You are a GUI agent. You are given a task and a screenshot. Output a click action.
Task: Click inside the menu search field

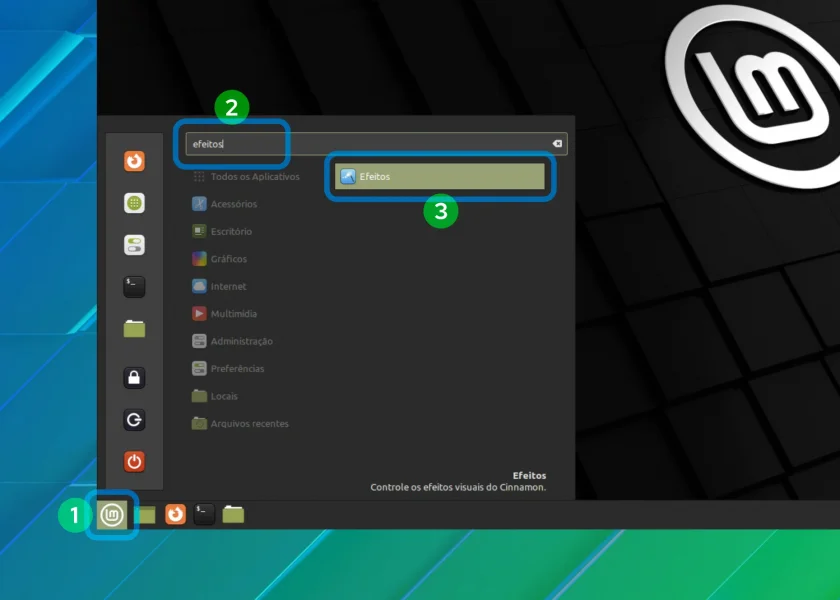(x=376, y=144)
